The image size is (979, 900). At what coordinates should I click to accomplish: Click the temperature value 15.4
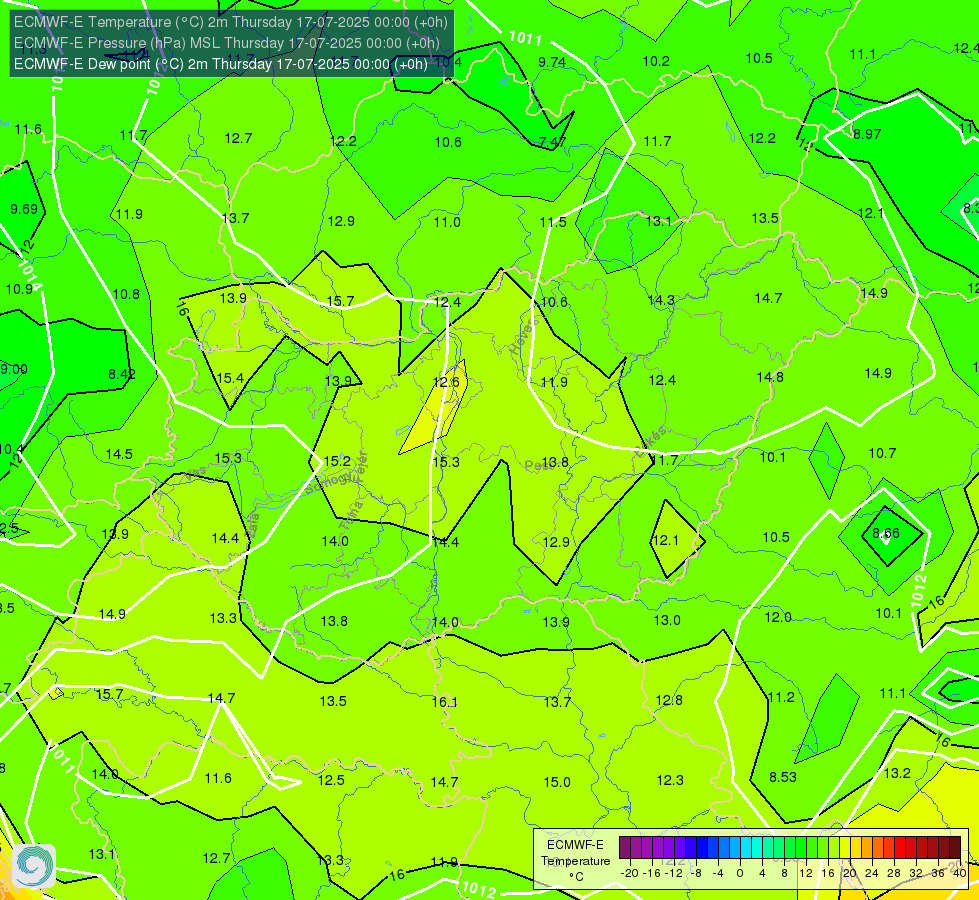click(x=230, y=378)
